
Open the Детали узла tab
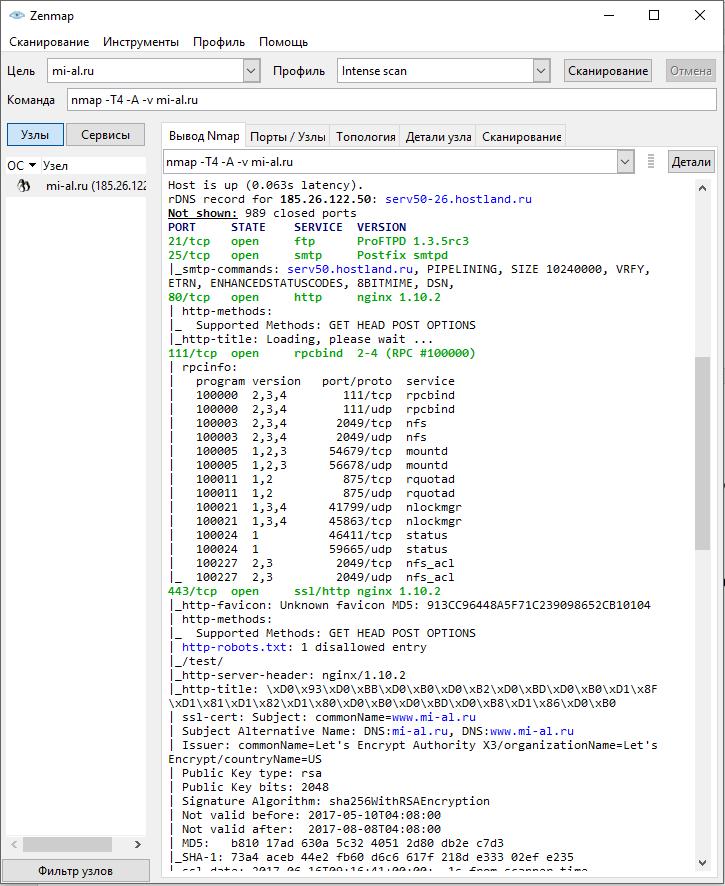coord(439,137)
